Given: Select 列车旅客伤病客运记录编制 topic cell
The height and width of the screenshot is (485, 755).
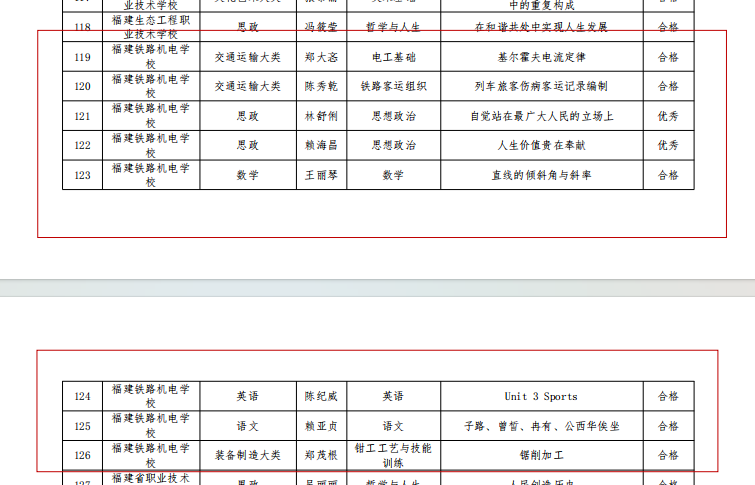Looking at the screenshot, I should pyautogui.click(x=541, y=86).
